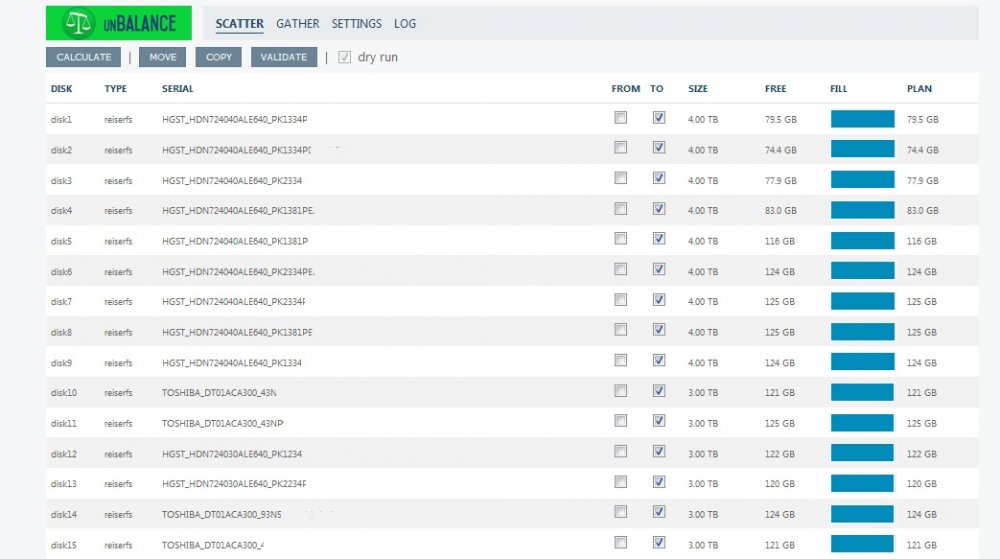The height and width of the screenshot is (559, 1000).
Task: Uncheck the TO box for disk15
Action: tap(659, 542)
